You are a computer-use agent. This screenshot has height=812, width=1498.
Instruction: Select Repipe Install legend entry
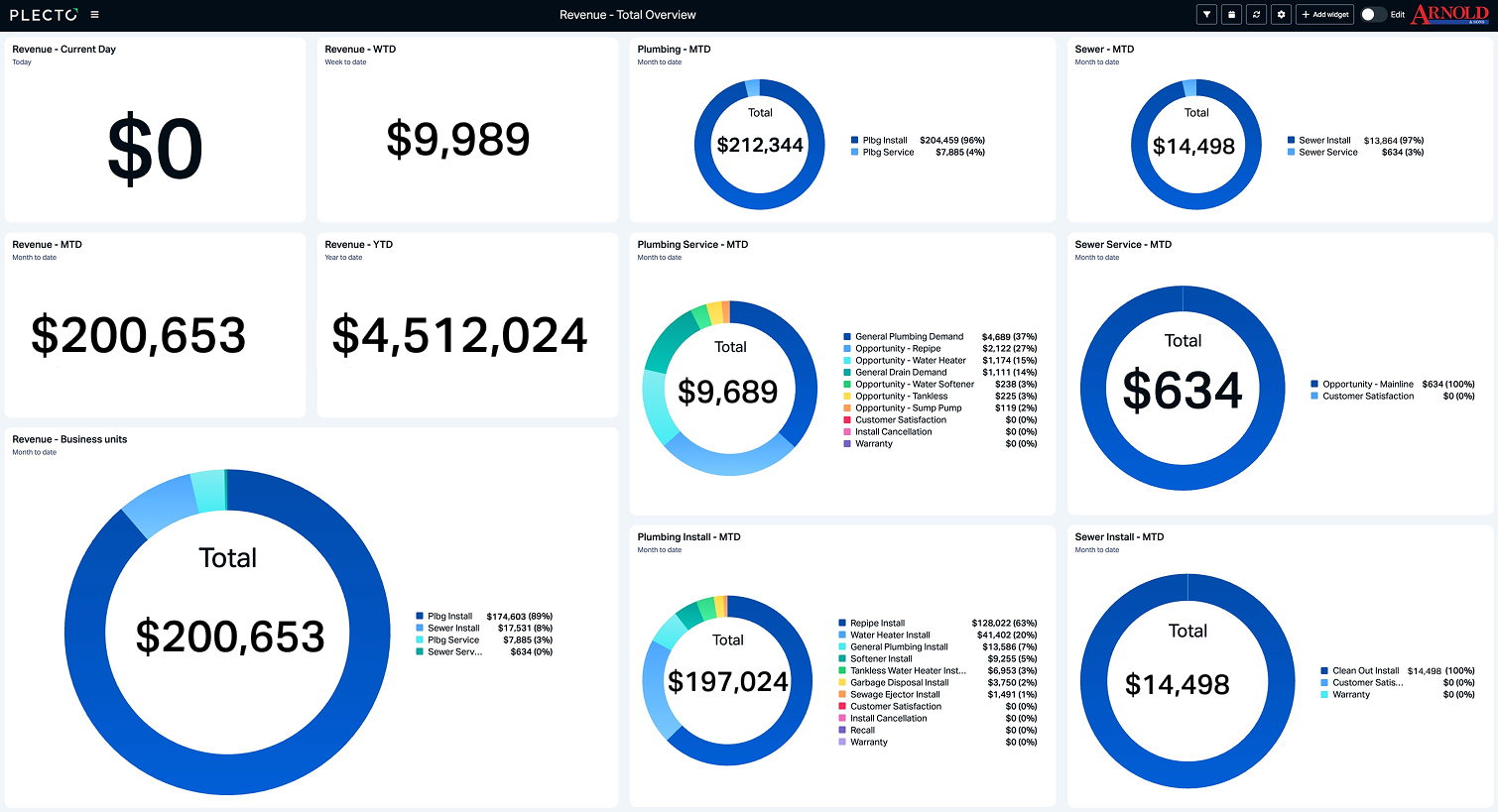tap(871, 624)
